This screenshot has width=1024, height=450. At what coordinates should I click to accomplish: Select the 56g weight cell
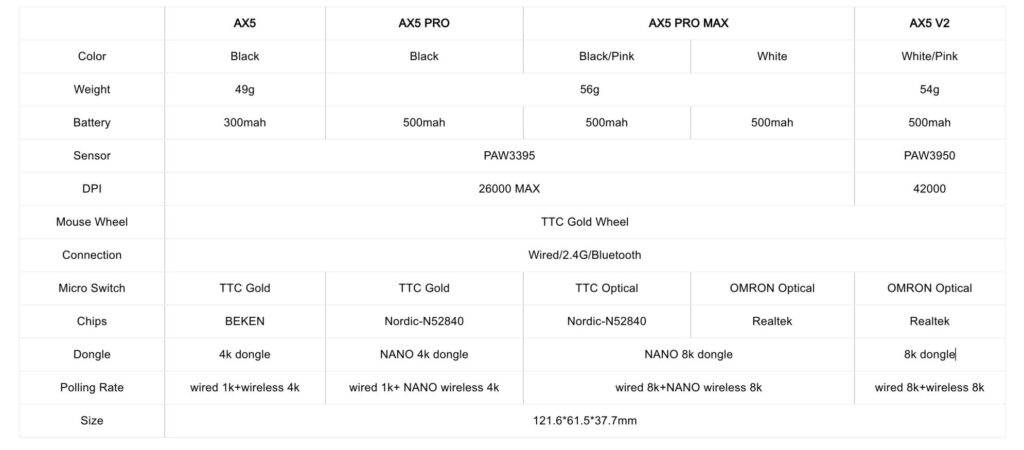click(589, 89)
